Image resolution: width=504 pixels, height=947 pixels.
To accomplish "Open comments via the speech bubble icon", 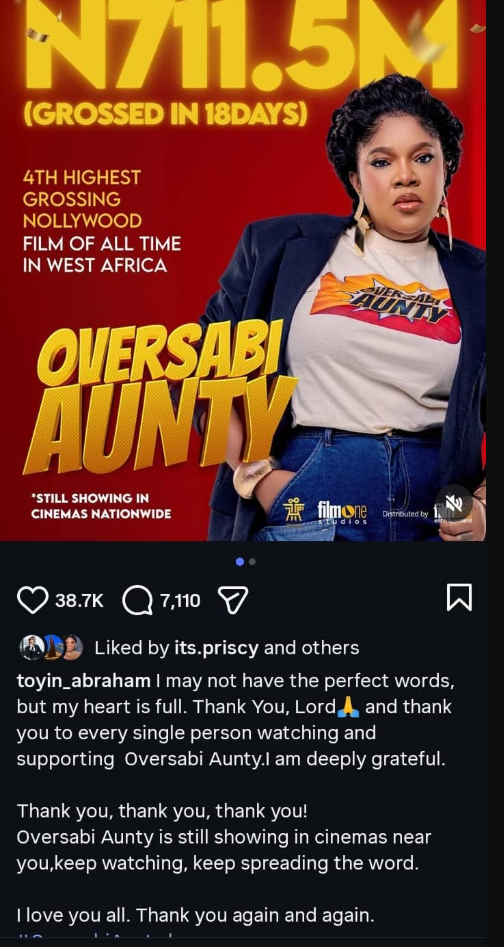I will [x=137, y=600].
